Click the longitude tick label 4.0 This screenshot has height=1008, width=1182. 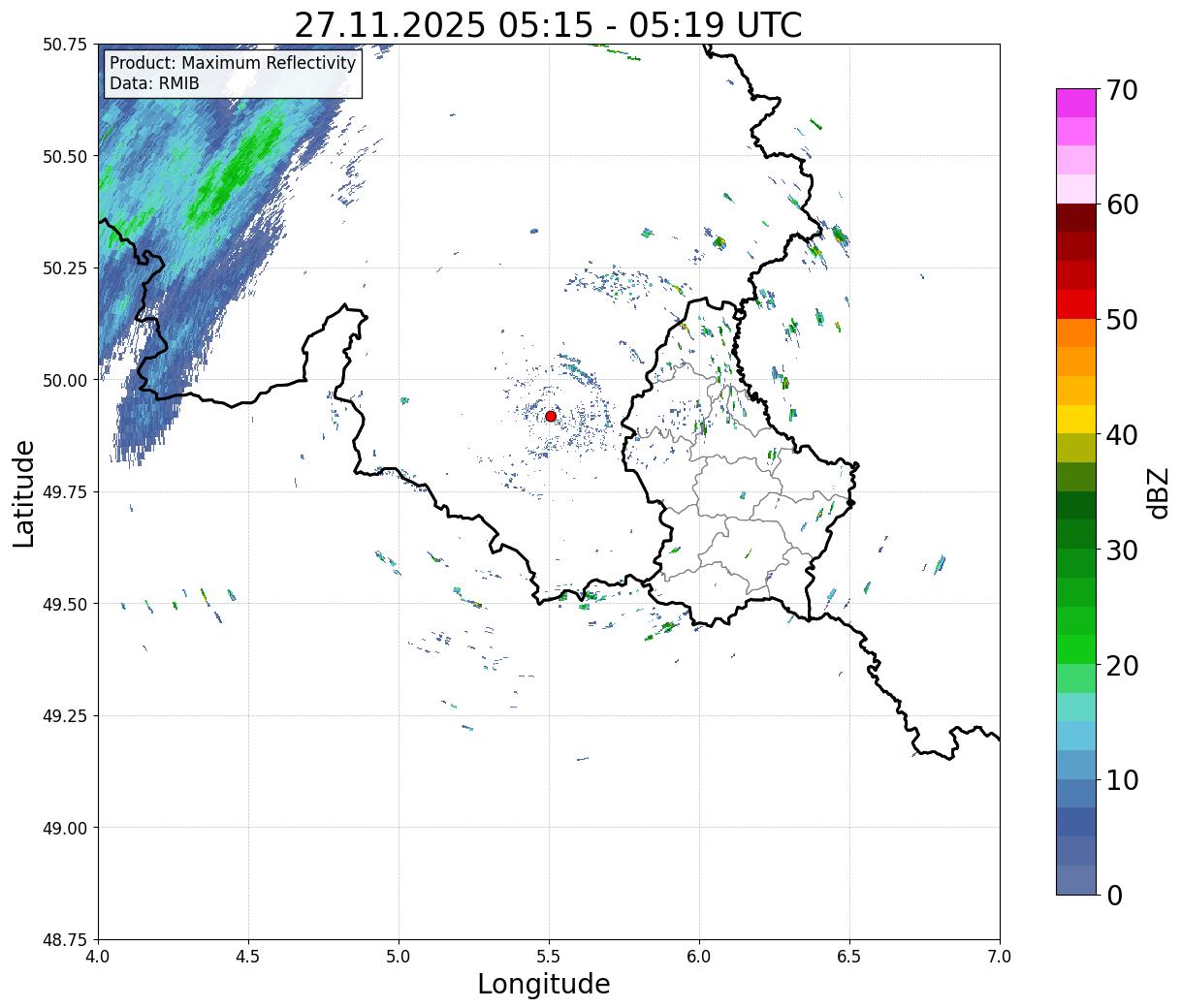(x=98, y=957)
